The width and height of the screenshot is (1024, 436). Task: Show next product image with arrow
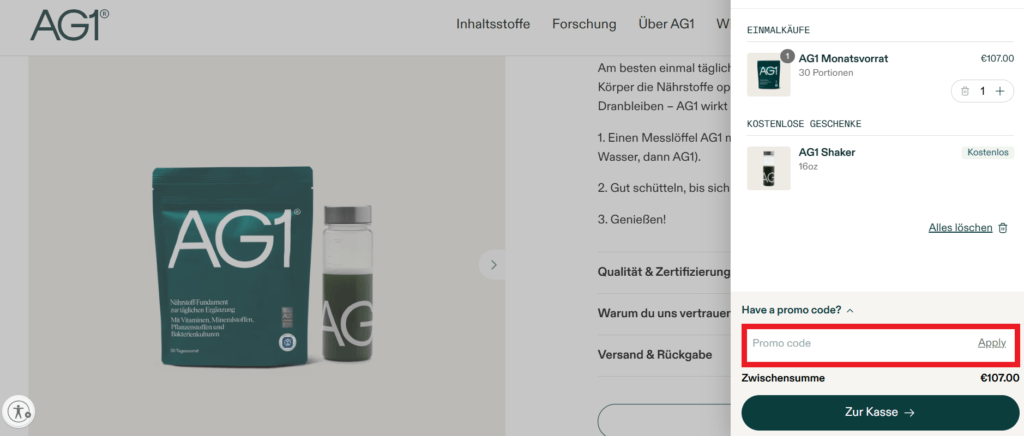click(x=493, y=264)
